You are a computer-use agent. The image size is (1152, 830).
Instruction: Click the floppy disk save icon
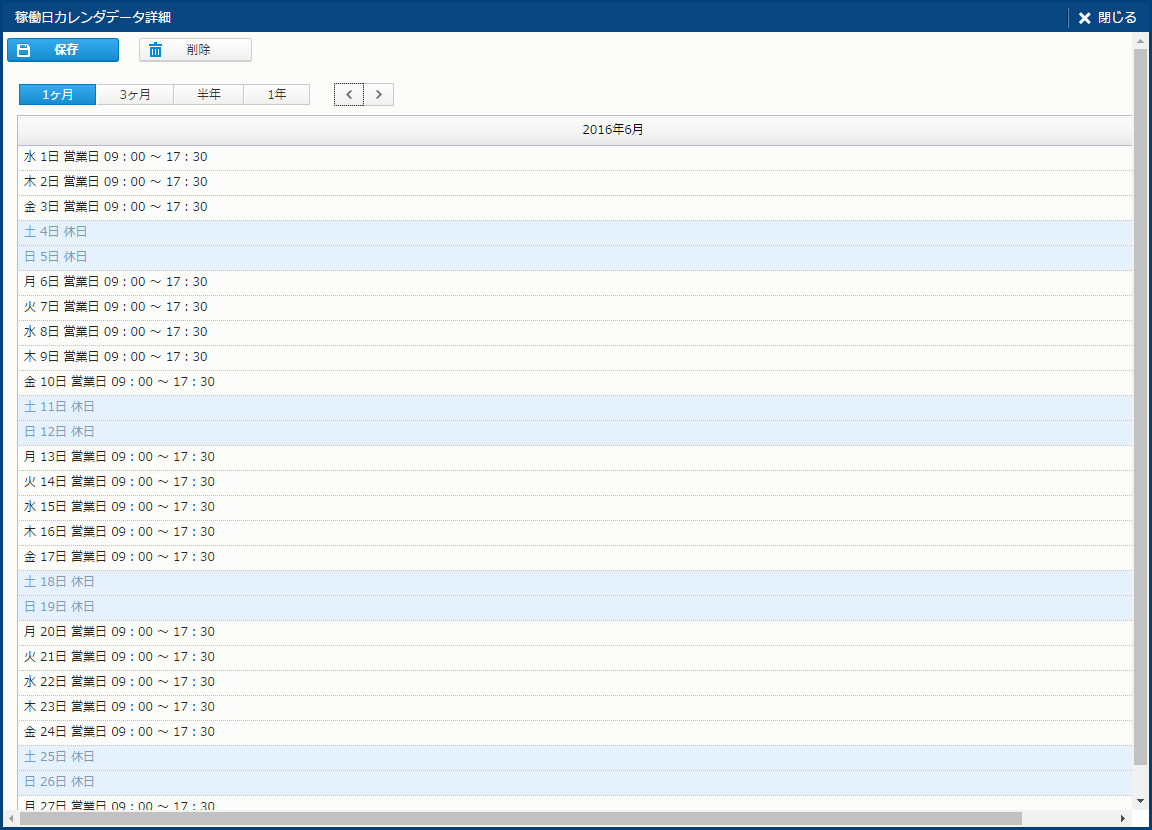tap(24, 50)
